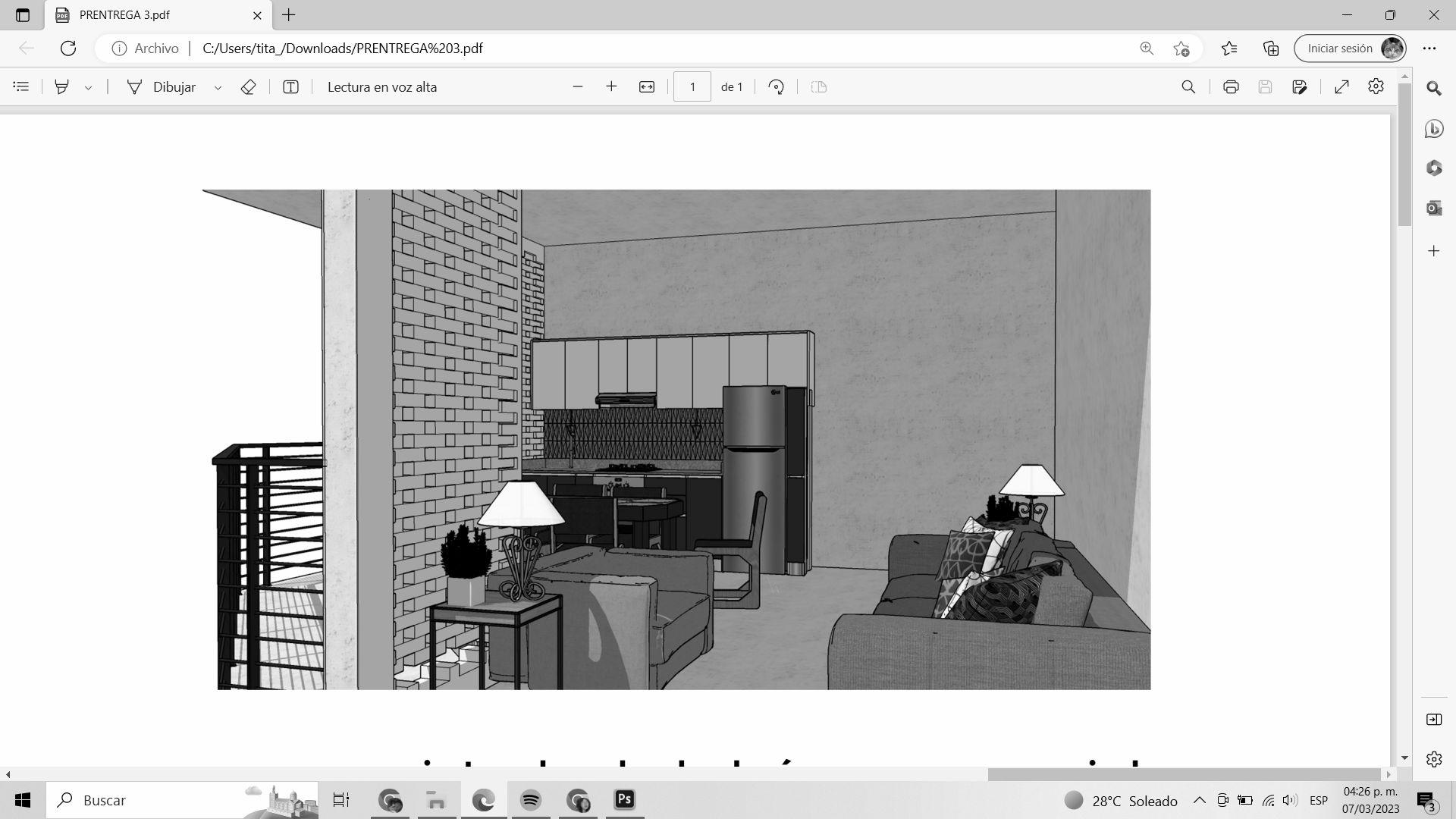1456x819 pixels.
Task: Toggle fit to width view
Action: click(x=646, y=87)
